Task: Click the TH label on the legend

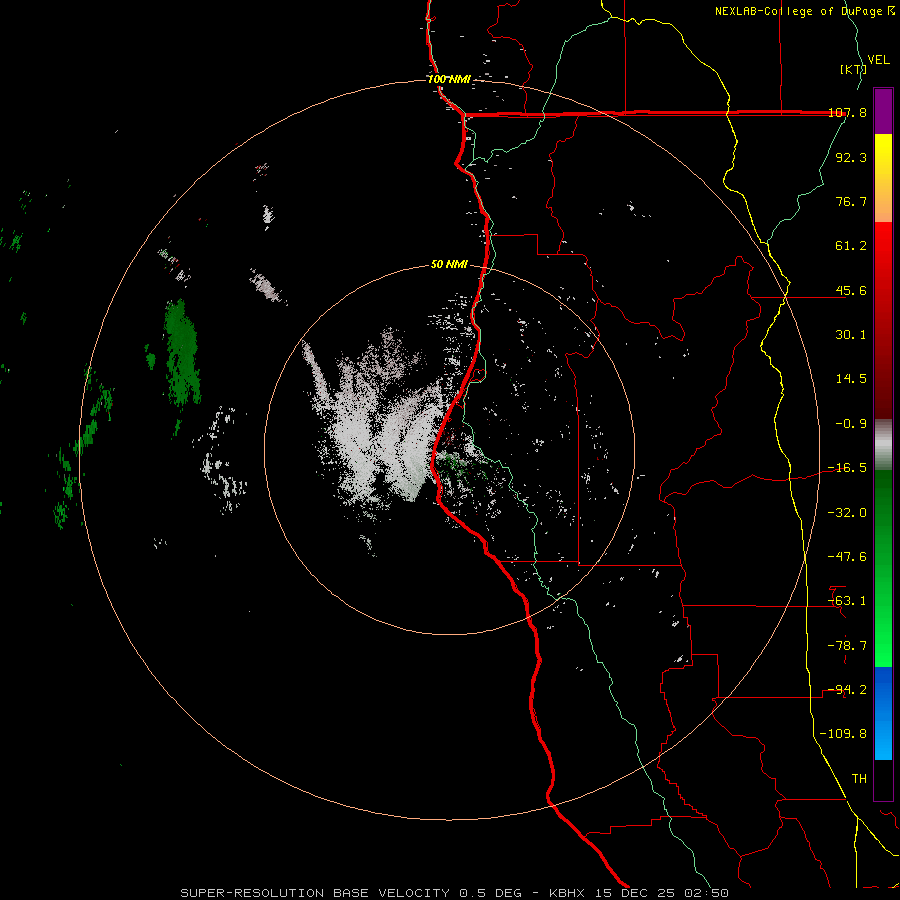Action: click(859, 779)
